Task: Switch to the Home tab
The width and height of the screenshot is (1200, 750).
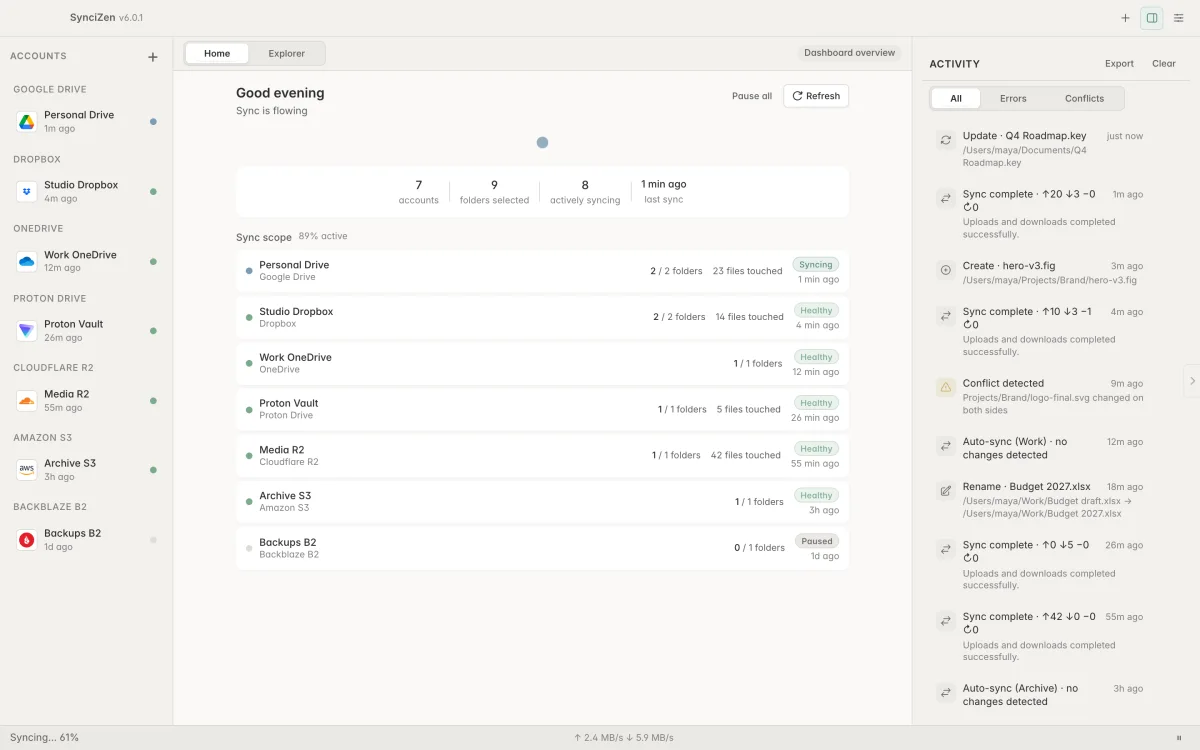Action: (x=217, y=54)
